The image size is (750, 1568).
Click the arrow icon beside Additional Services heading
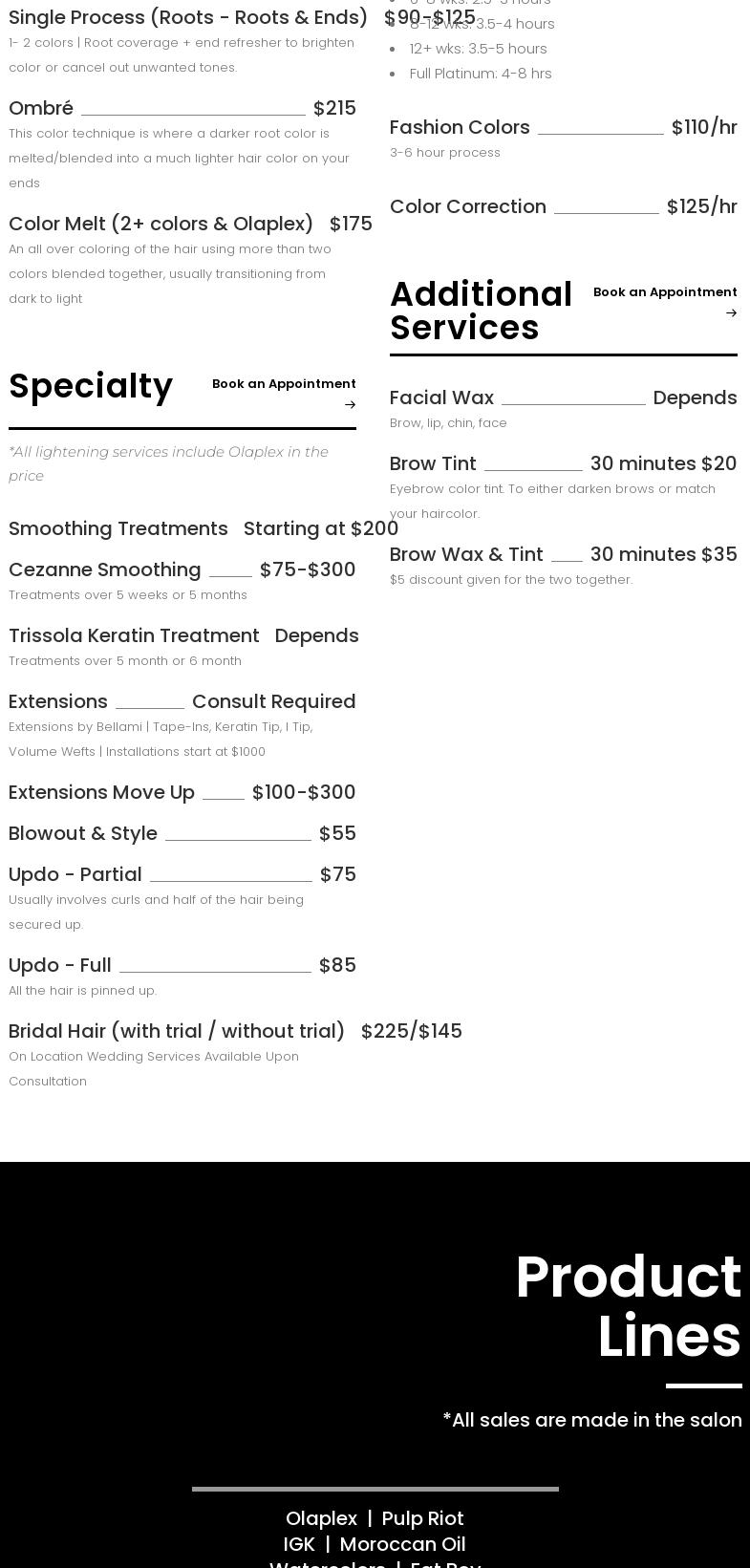731,313
